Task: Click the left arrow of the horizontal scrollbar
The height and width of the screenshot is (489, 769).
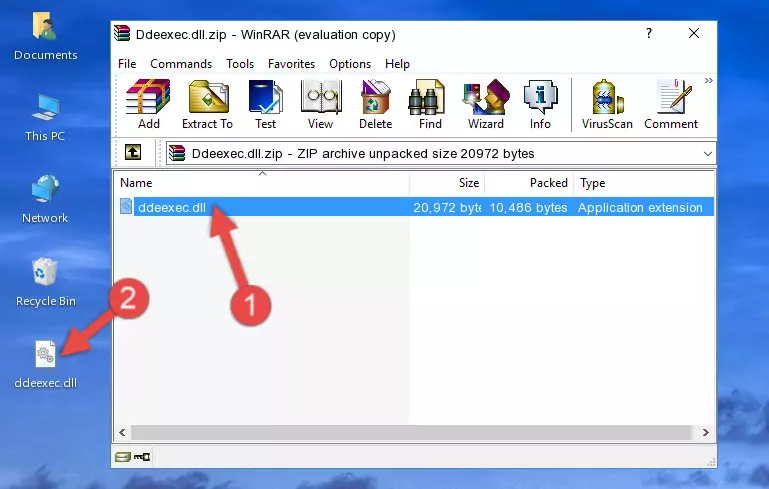Action: click(x=123, y=432)
